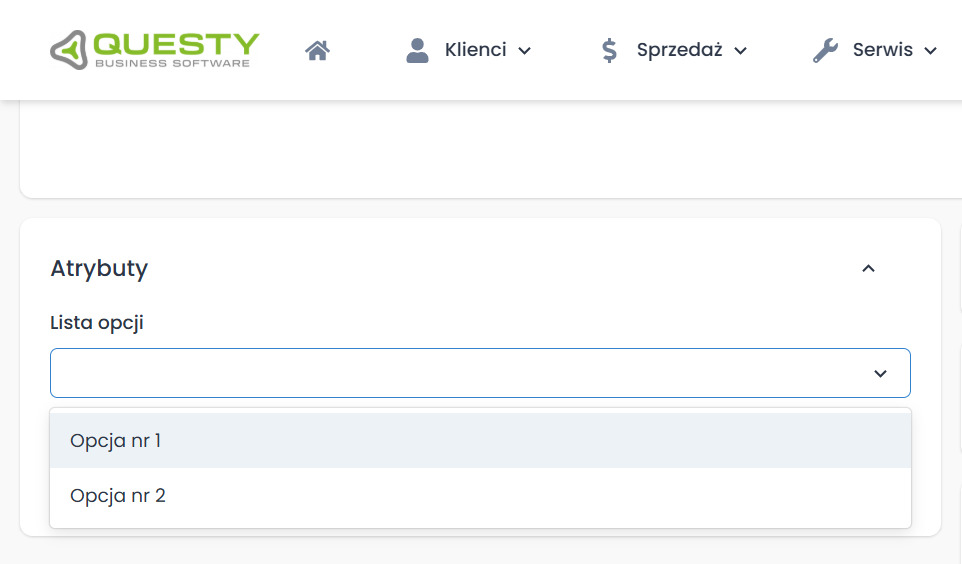Choose Opcja nr 2 from list
Screen dimensions: 962x564
tap(118, 495)
